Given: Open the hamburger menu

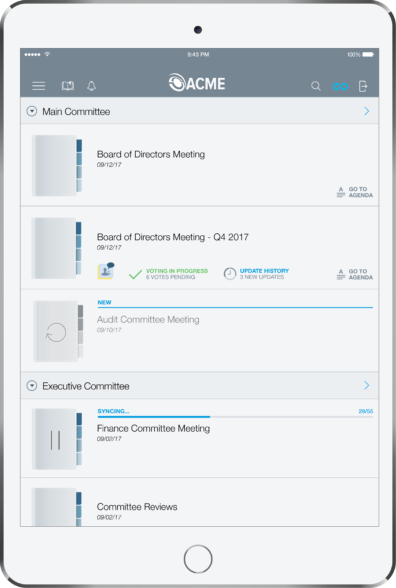Looking at the screenshot, I should point(39,86).
